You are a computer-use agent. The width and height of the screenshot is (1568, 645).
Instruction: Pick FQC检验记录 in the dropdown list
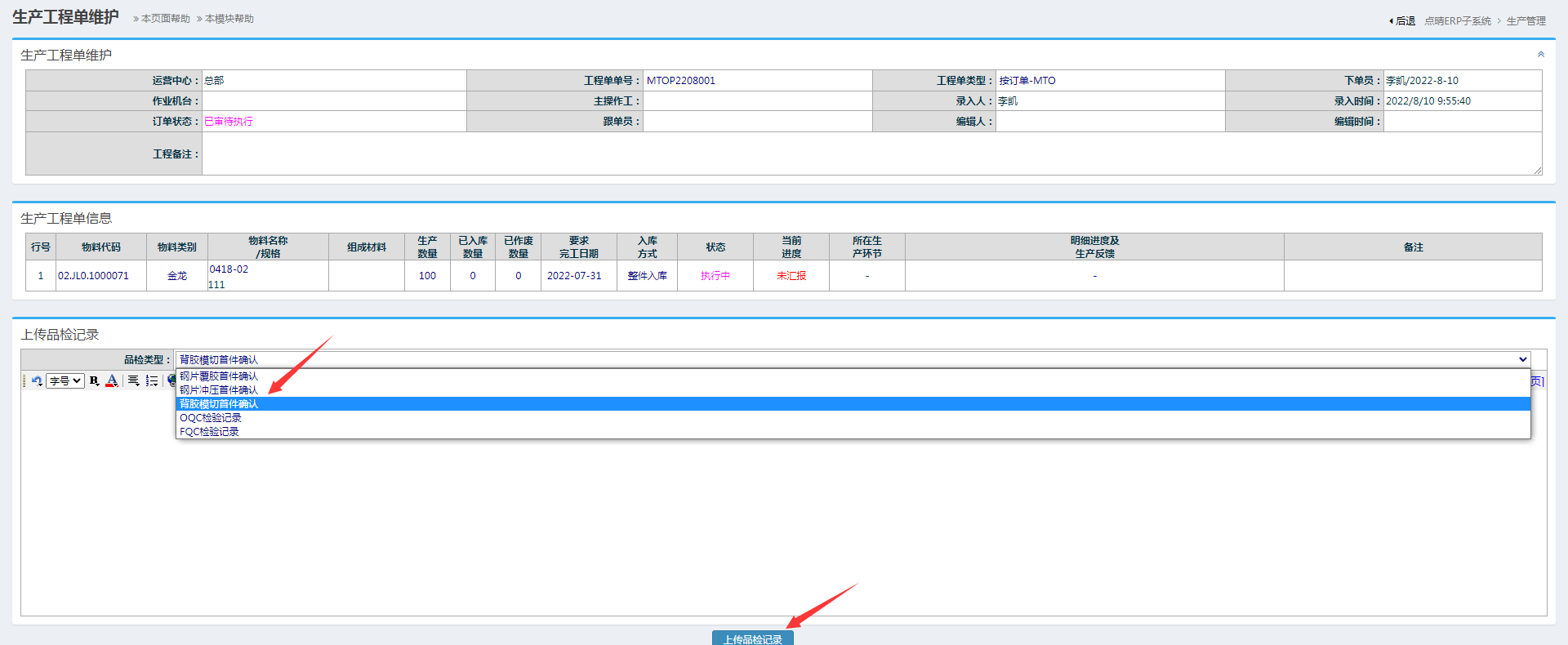click(x=209, y=432)
